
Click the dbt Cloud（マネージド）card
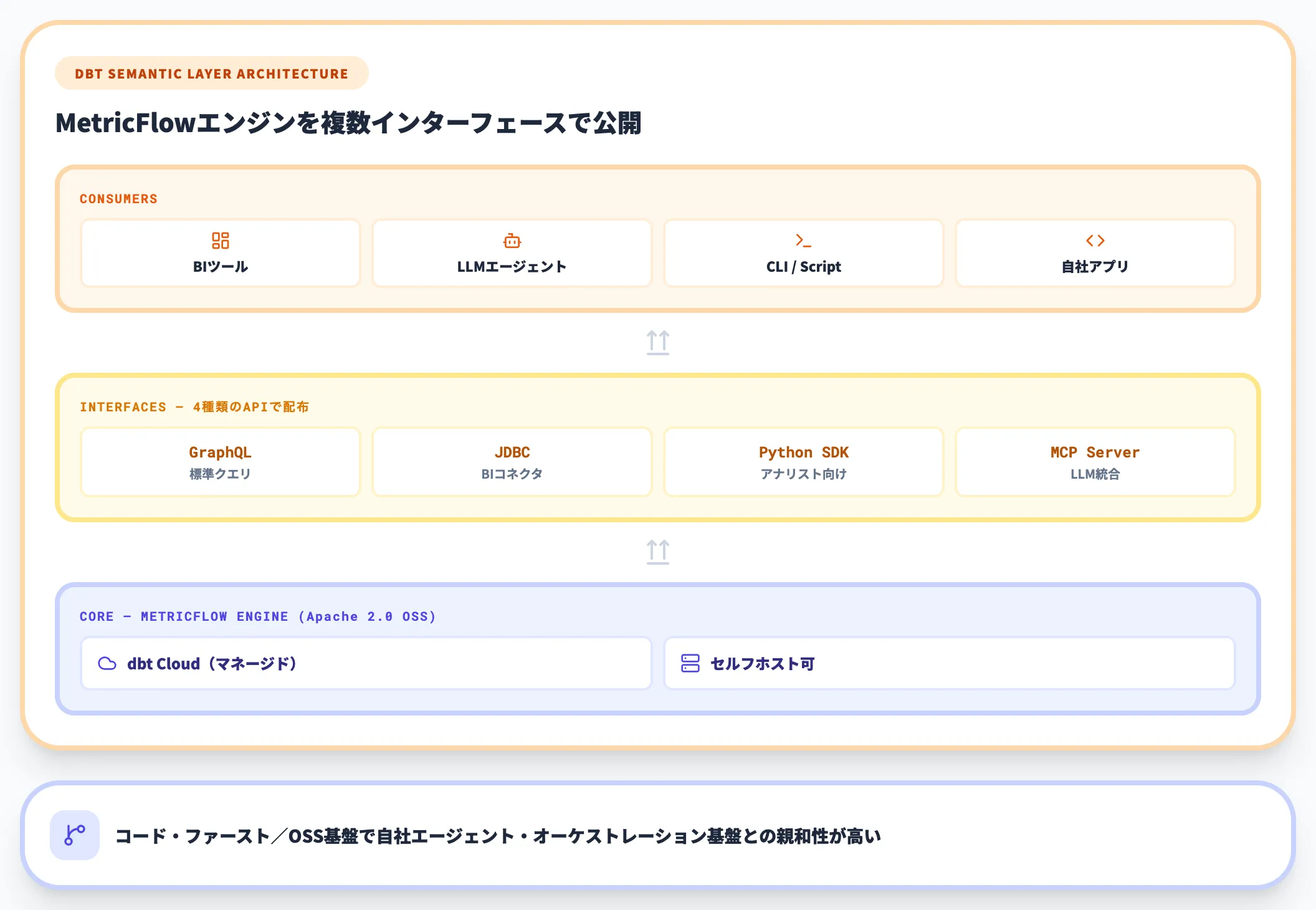[366, 663]
